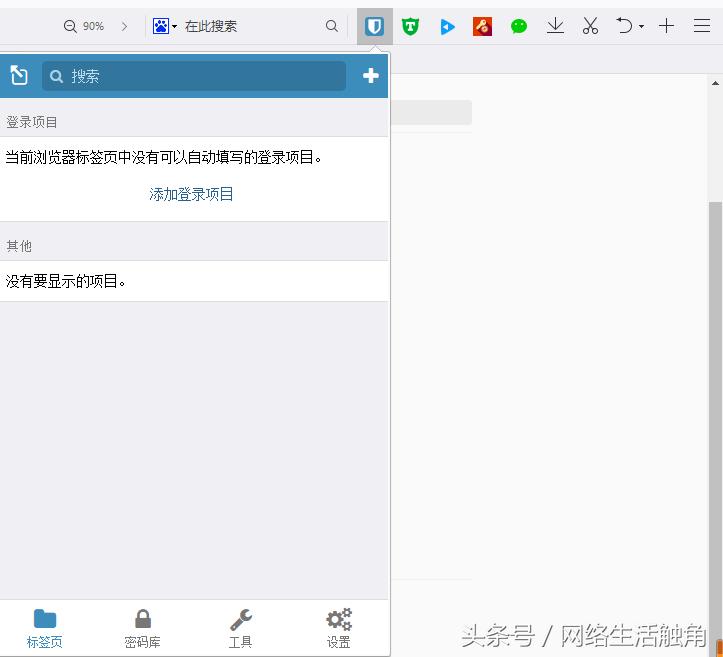Click the browser search magnifier button
Viewport: 723px width, 657px height.
point(332,26)
